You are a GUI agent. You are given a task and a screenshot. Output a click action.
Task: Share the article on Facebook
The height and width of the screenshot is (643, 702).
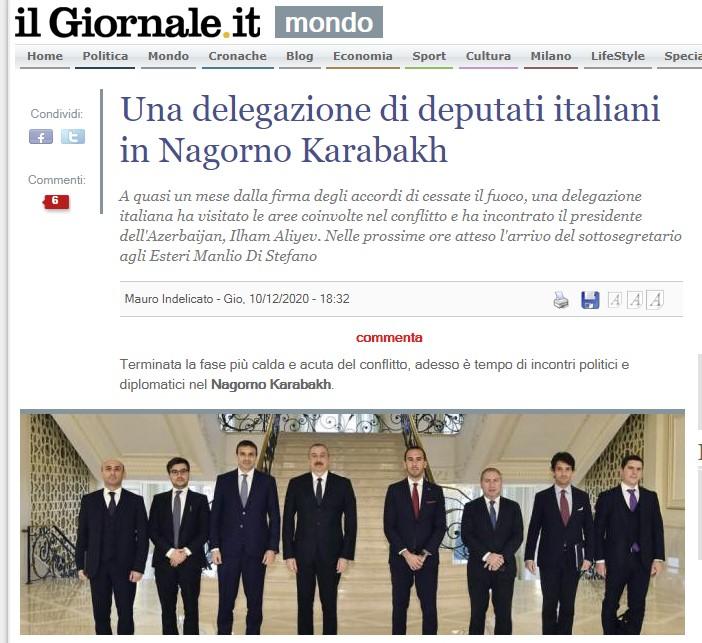pos(41,137)
